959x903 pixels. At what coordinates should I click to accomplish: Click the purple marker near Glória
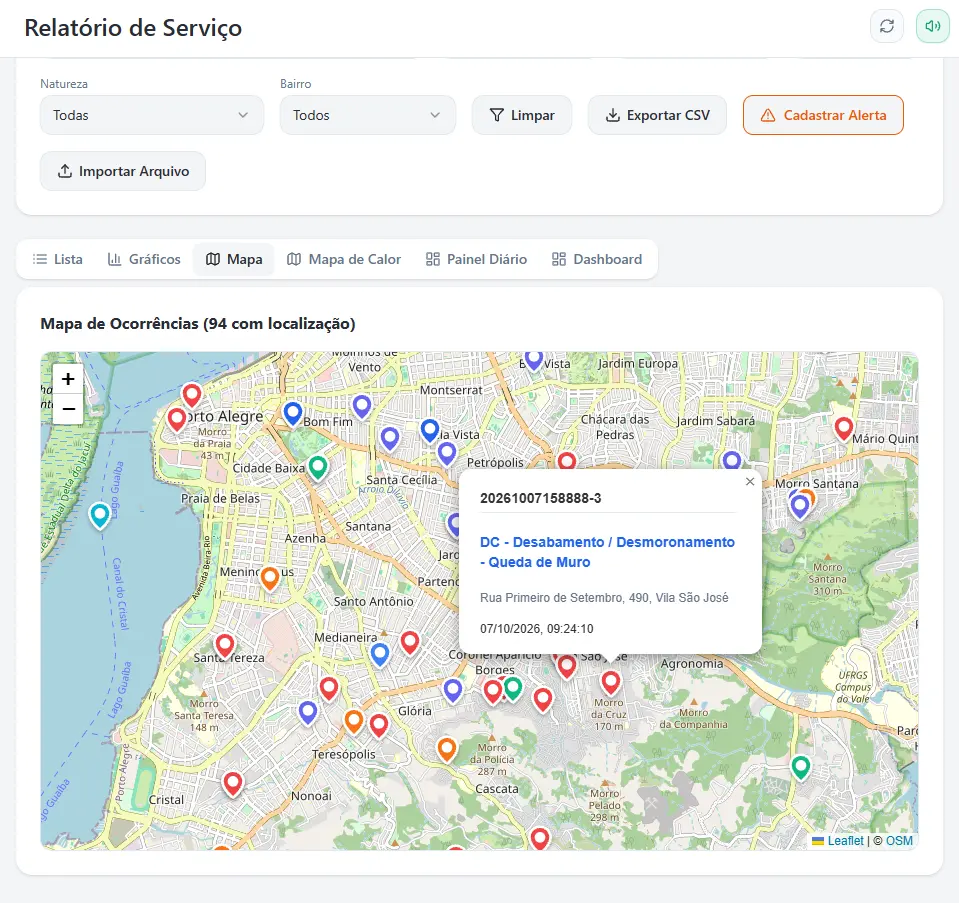pos(453,691)
